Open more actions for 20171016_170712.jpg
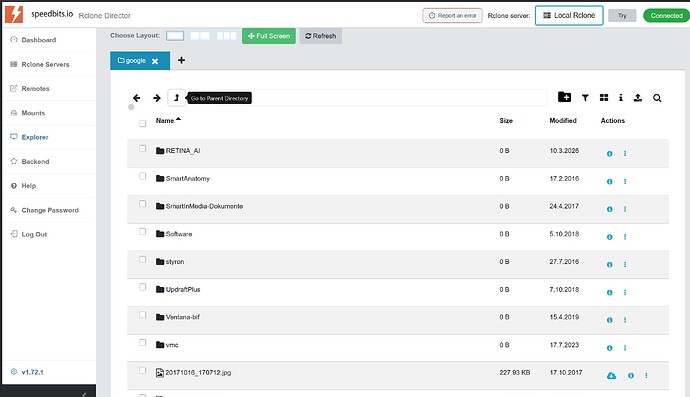This screenshot has width=690, height=397. pos(646,375)
